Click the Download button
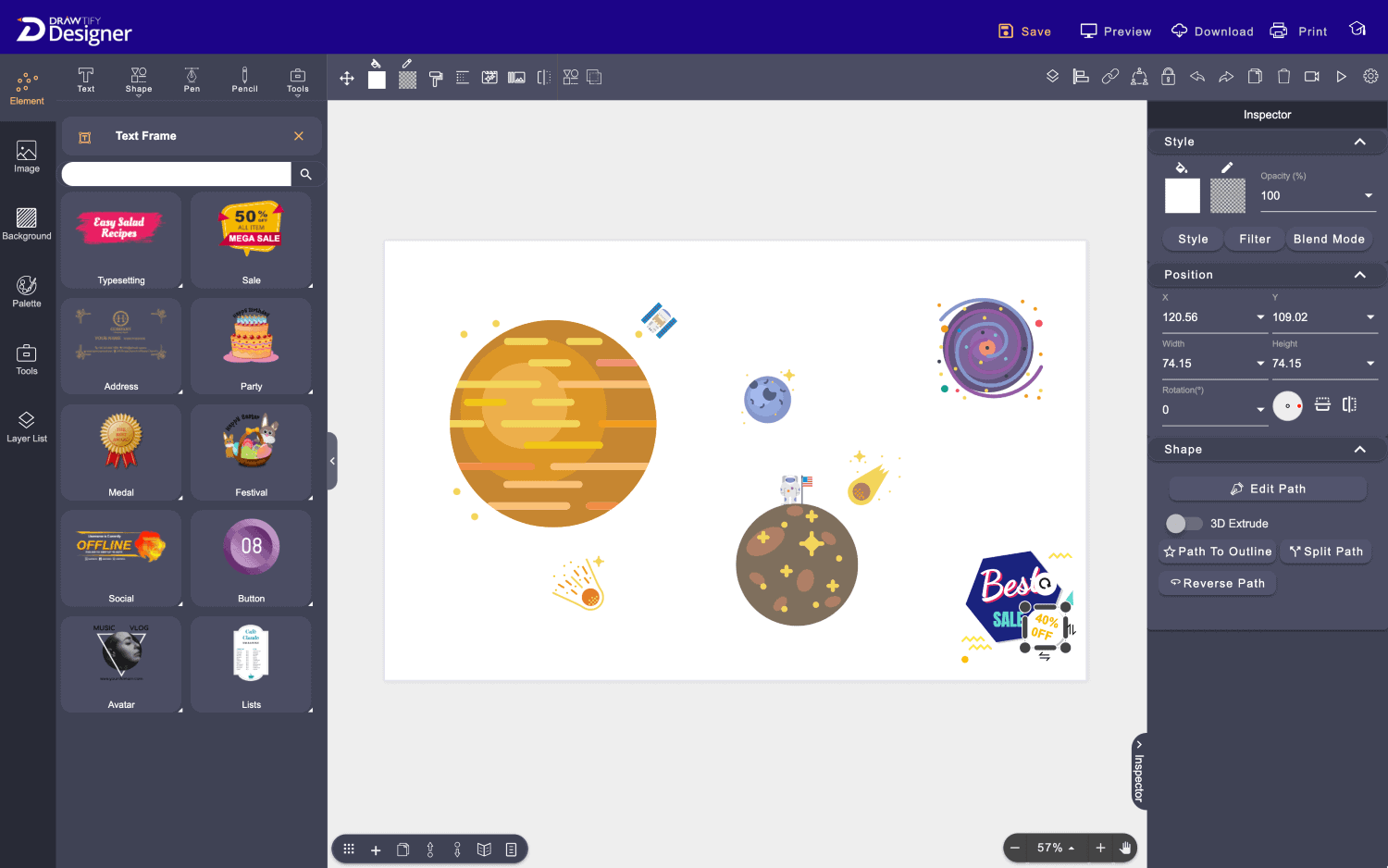1388x868 pixels. point(1212,31)
